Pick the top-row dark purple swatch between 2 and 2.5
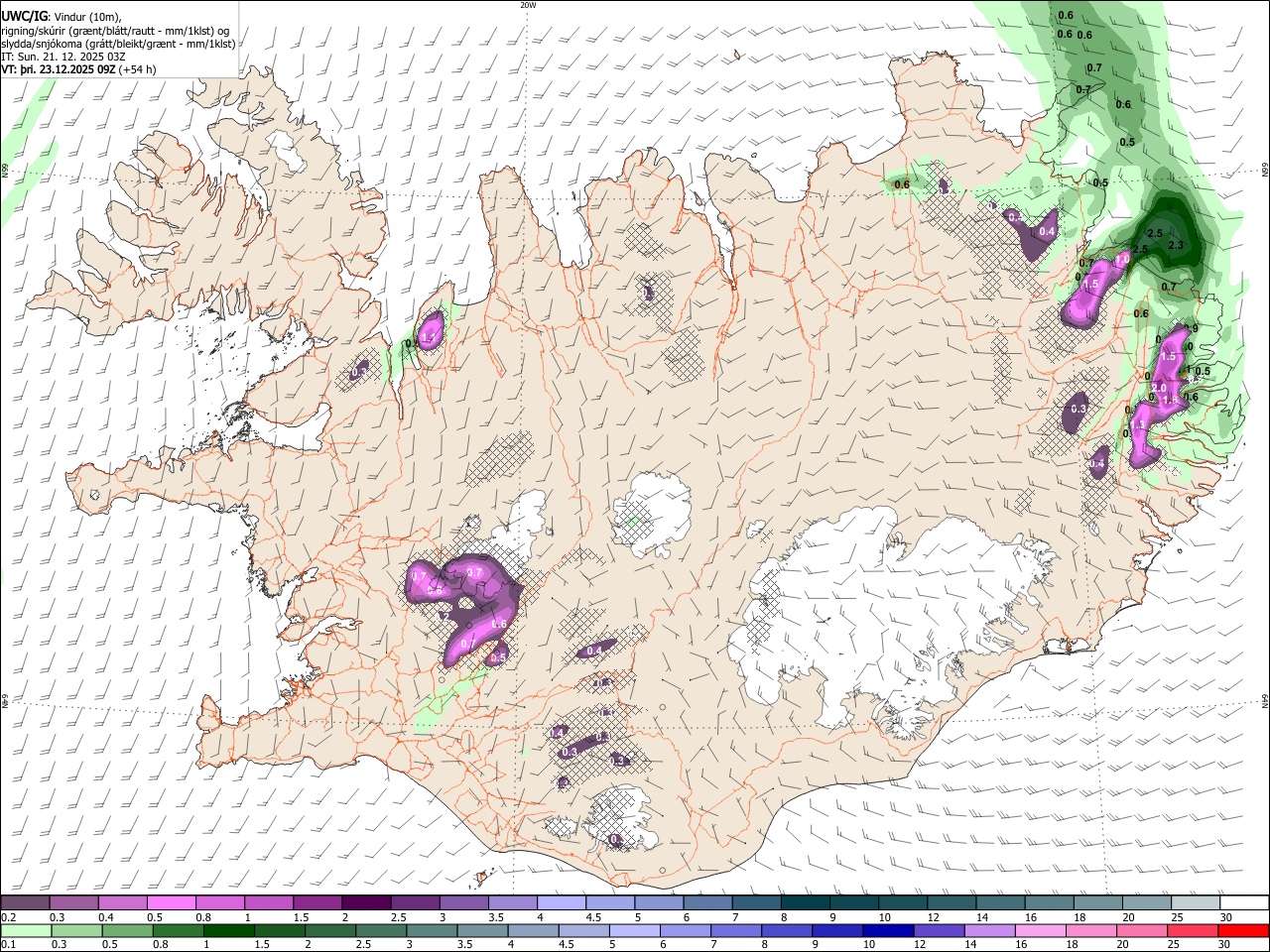 coord(366,902)
